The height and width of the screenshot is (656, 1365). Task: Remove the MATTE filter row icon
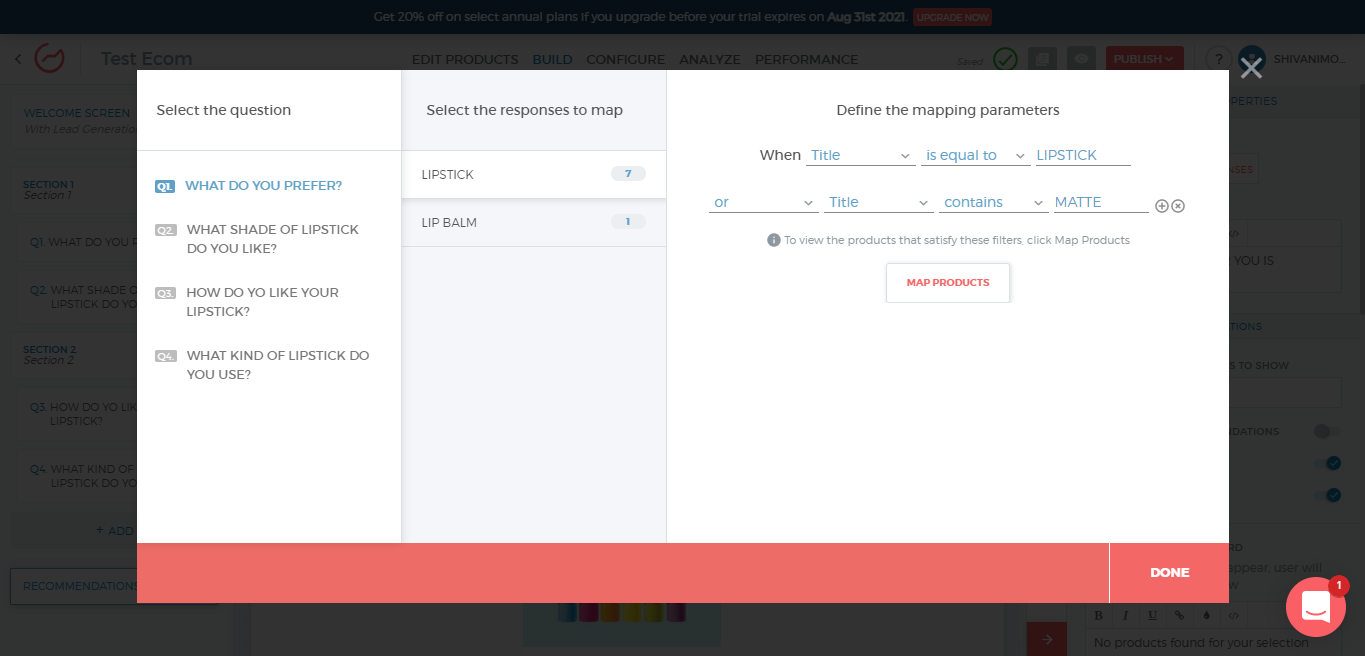1178,206
